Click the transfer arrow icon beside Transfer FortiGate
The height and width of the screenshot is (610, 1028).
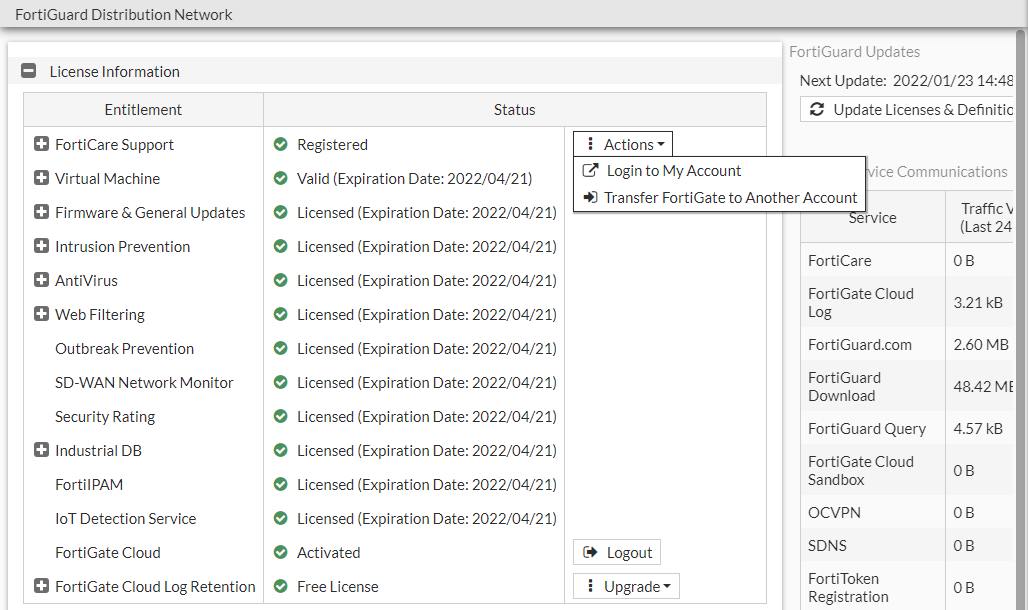click(x=588, y=198)
